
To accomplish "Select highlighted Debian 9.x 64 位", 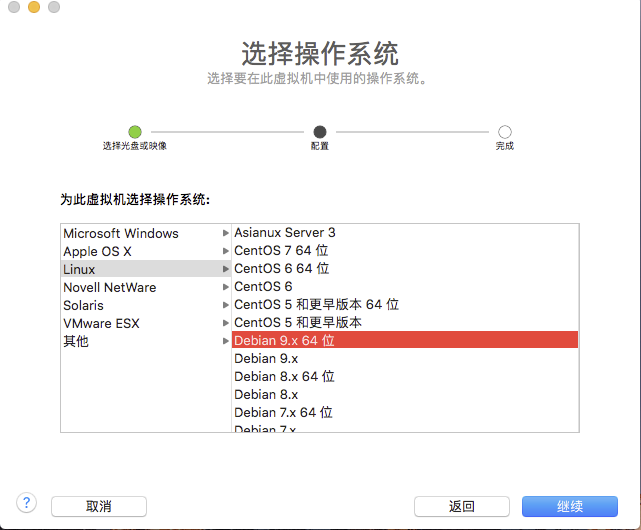I will click(405, 340).
